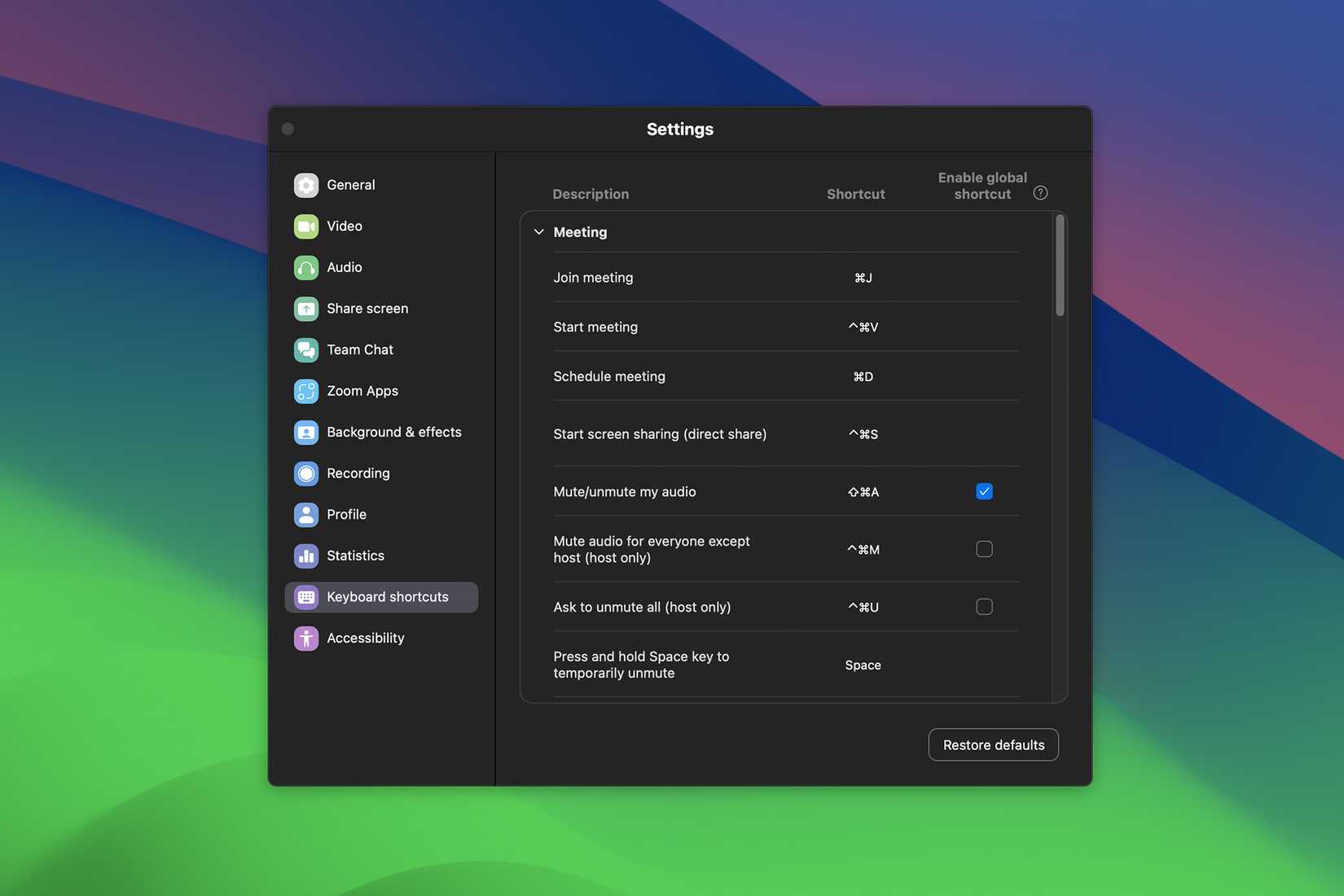The image size is (1344, 896).
Task: Edit the direct share shortcut ⌃⌘S
Action: (x=863, y=434)
